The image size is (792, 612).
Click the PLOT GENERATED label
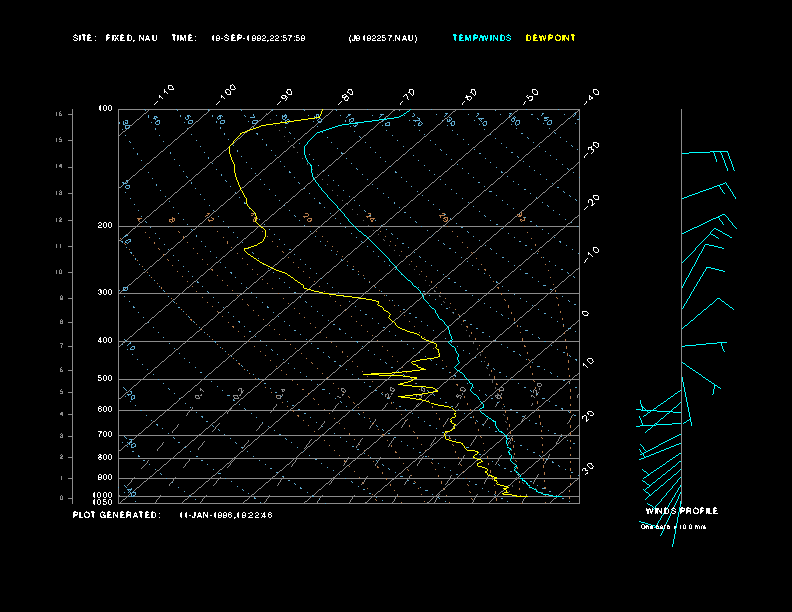tap(115, 515)
